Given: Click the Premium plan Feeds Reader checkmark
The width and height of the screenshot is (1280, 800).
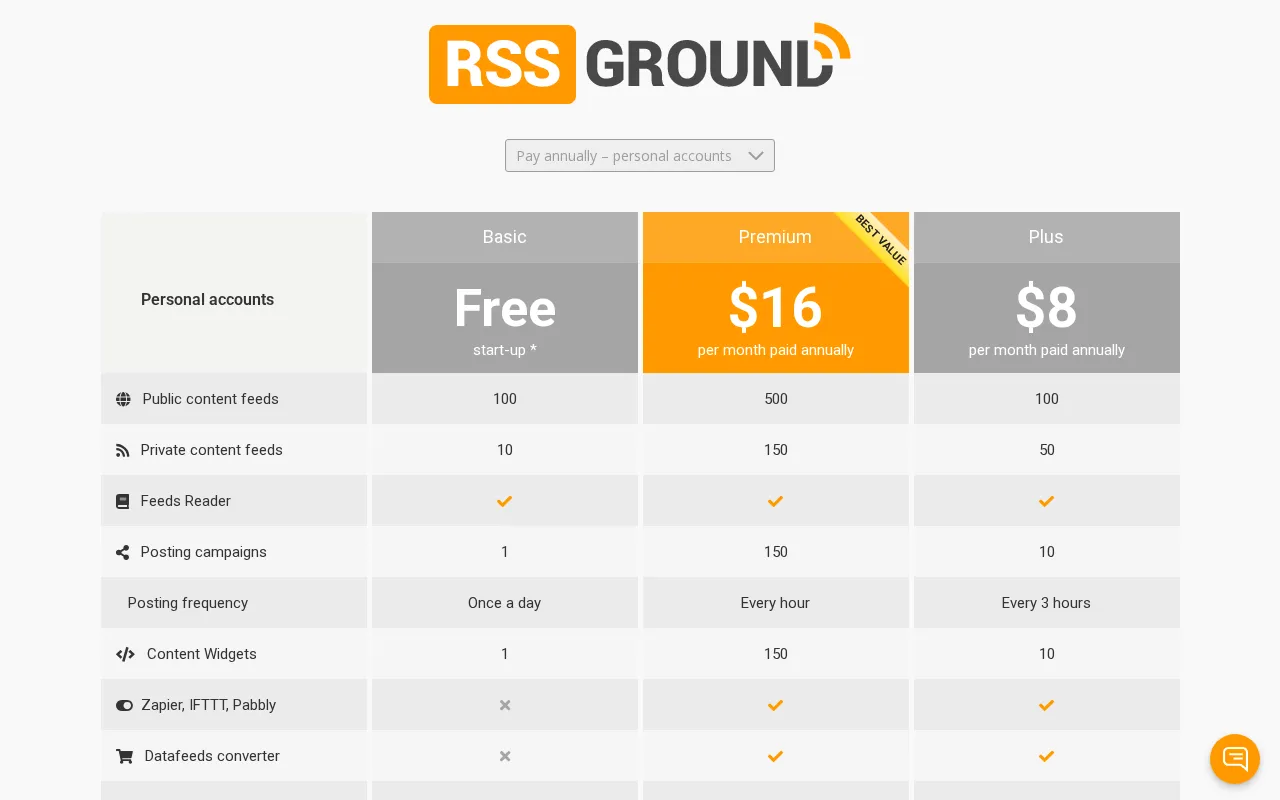Looking at the screenshot, I should 776,501.
